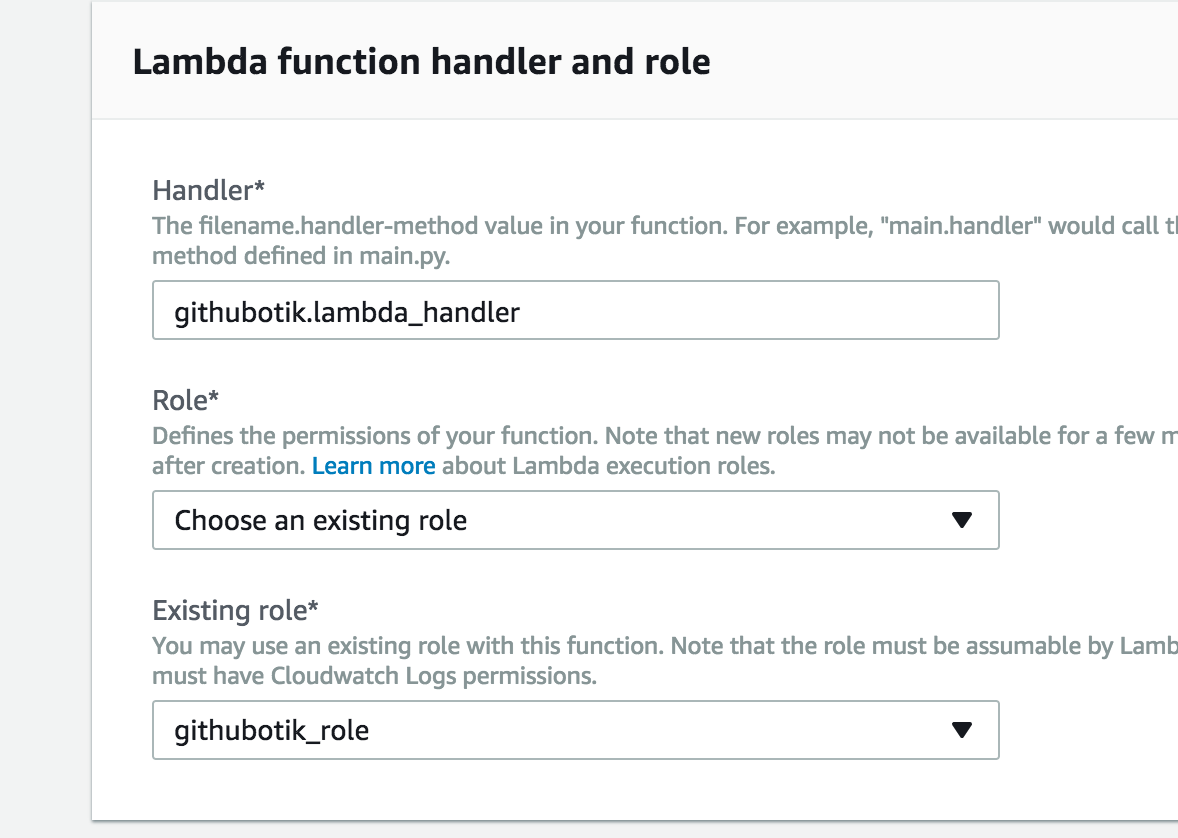Screen dimensions: 1178x838
Task: Click the 'Existing role*' field label
Action: (235, 610)
